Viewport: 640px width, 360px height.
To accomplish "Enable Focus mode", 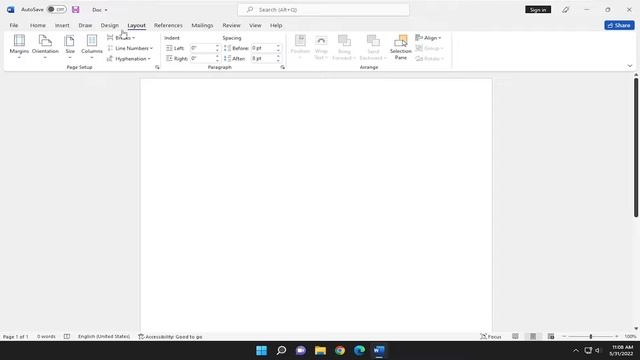I will [x=491, y=337].
